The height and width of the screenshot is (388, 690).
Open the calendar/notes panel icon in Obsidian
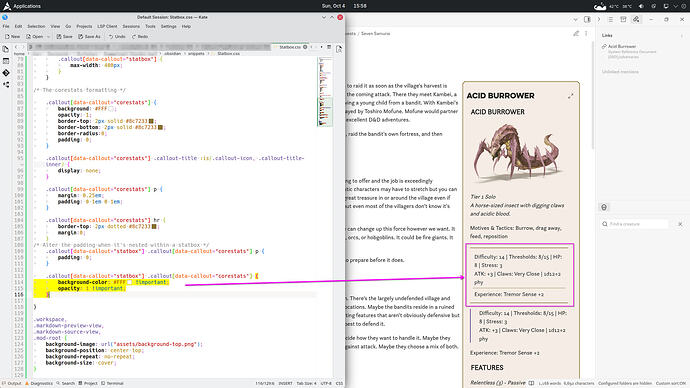[x=623, y=19]
